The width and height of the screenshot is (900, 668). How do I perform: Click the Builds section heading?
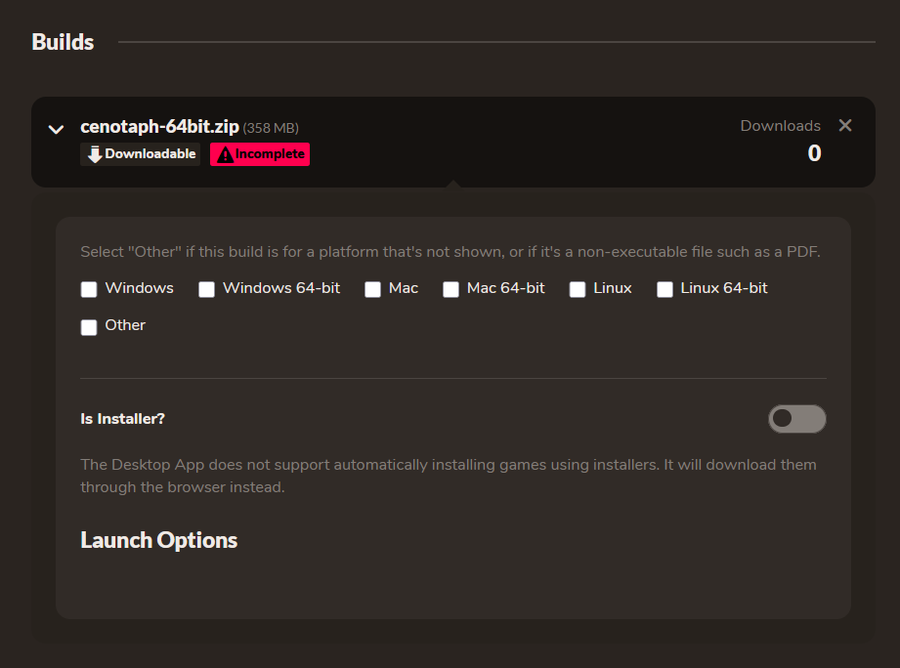(x=63, y=42)
